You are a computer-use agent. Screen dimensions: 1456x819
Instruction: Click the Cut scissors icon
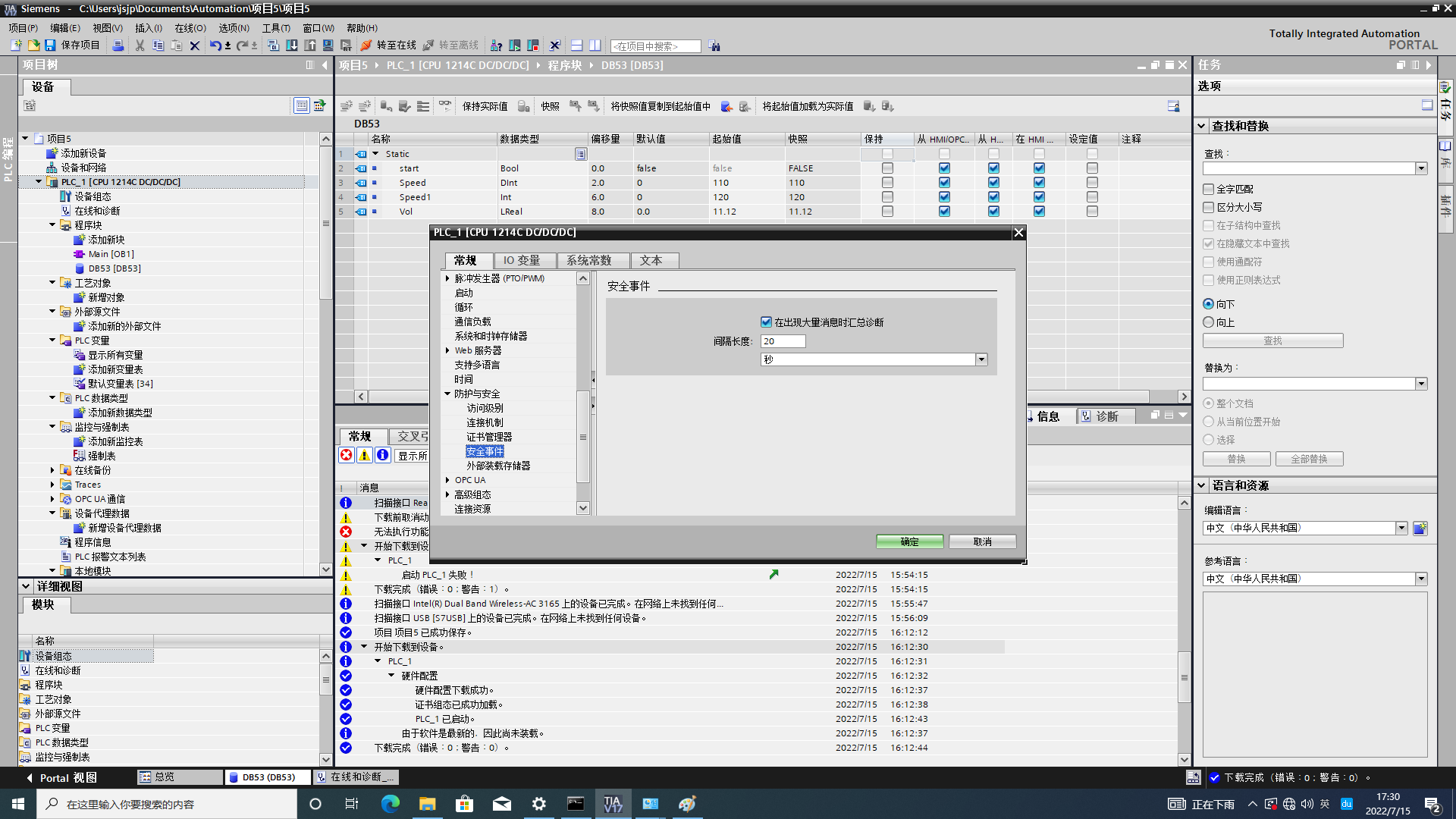(140, 45)
